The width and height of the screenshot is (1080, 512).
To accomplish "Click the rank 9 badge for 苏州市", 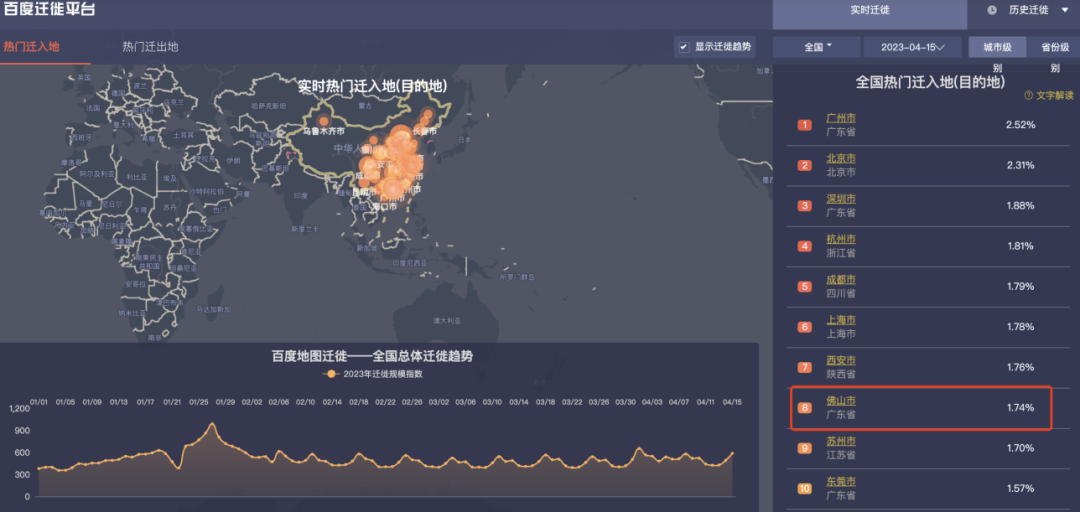I will pyautogui.click(x=805, y=448).
